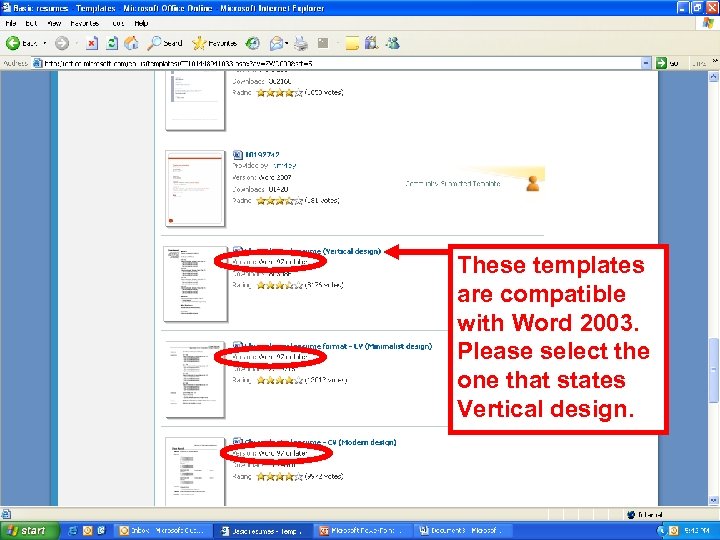Viewport: 720px width, 540px height.
Task: Click the Vertical design resume thumbnail
Action: click(196, 284)
